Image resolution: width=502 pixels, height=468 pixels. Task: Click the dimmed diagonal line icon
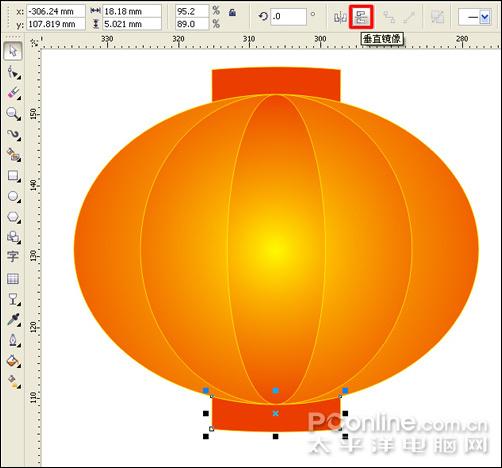(x=409, y=17)
